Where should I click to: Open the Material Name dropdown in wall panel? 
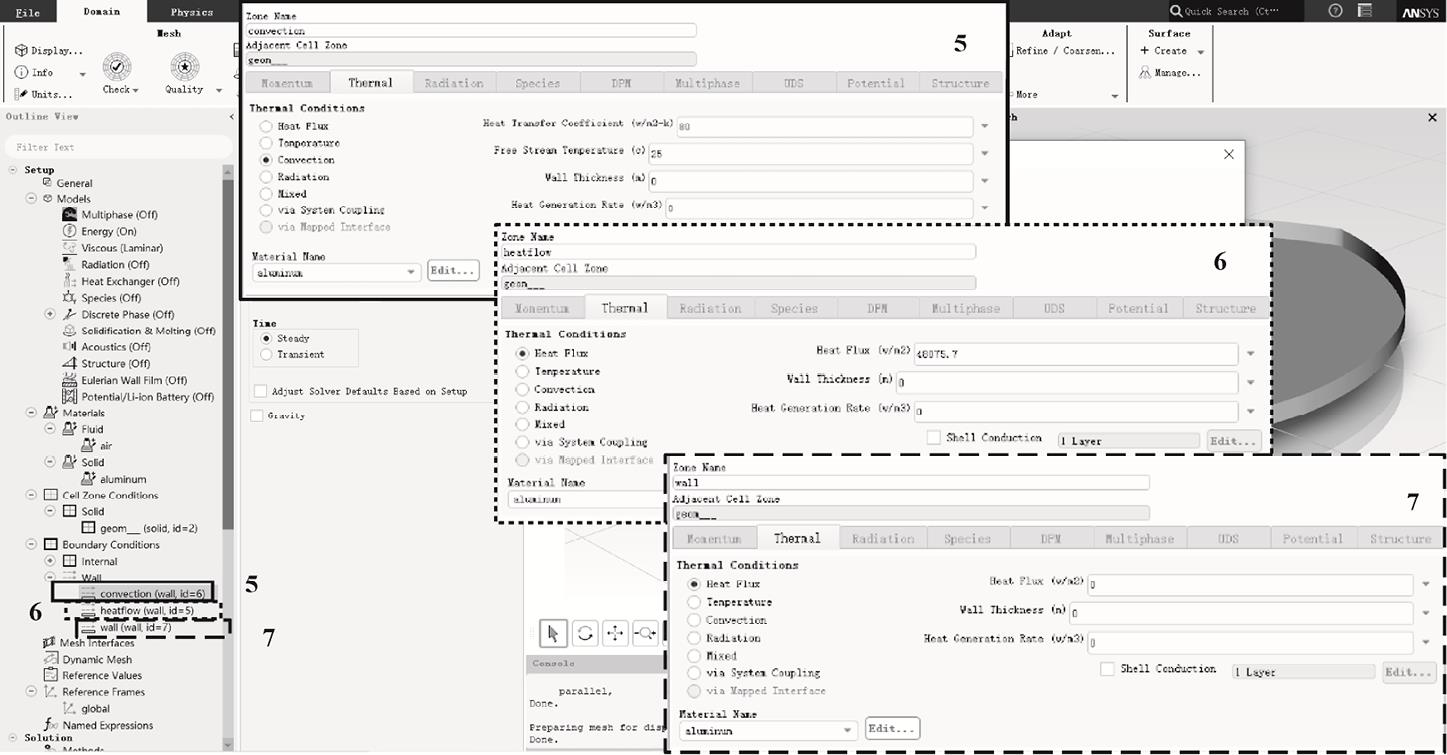click(848, 730)
